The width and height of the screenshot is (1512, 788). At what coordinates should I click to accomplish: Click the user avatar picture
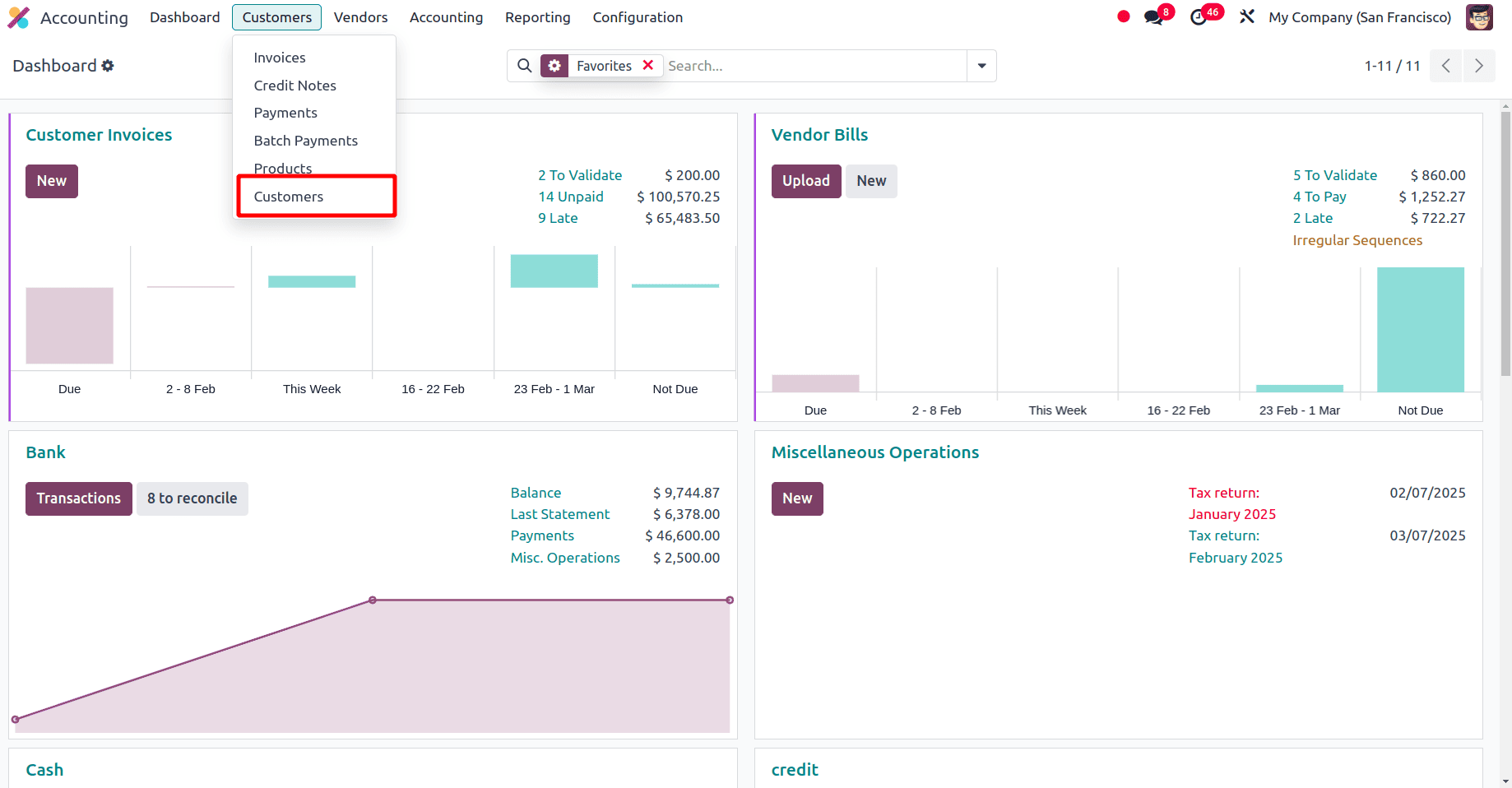point(1478,17)
